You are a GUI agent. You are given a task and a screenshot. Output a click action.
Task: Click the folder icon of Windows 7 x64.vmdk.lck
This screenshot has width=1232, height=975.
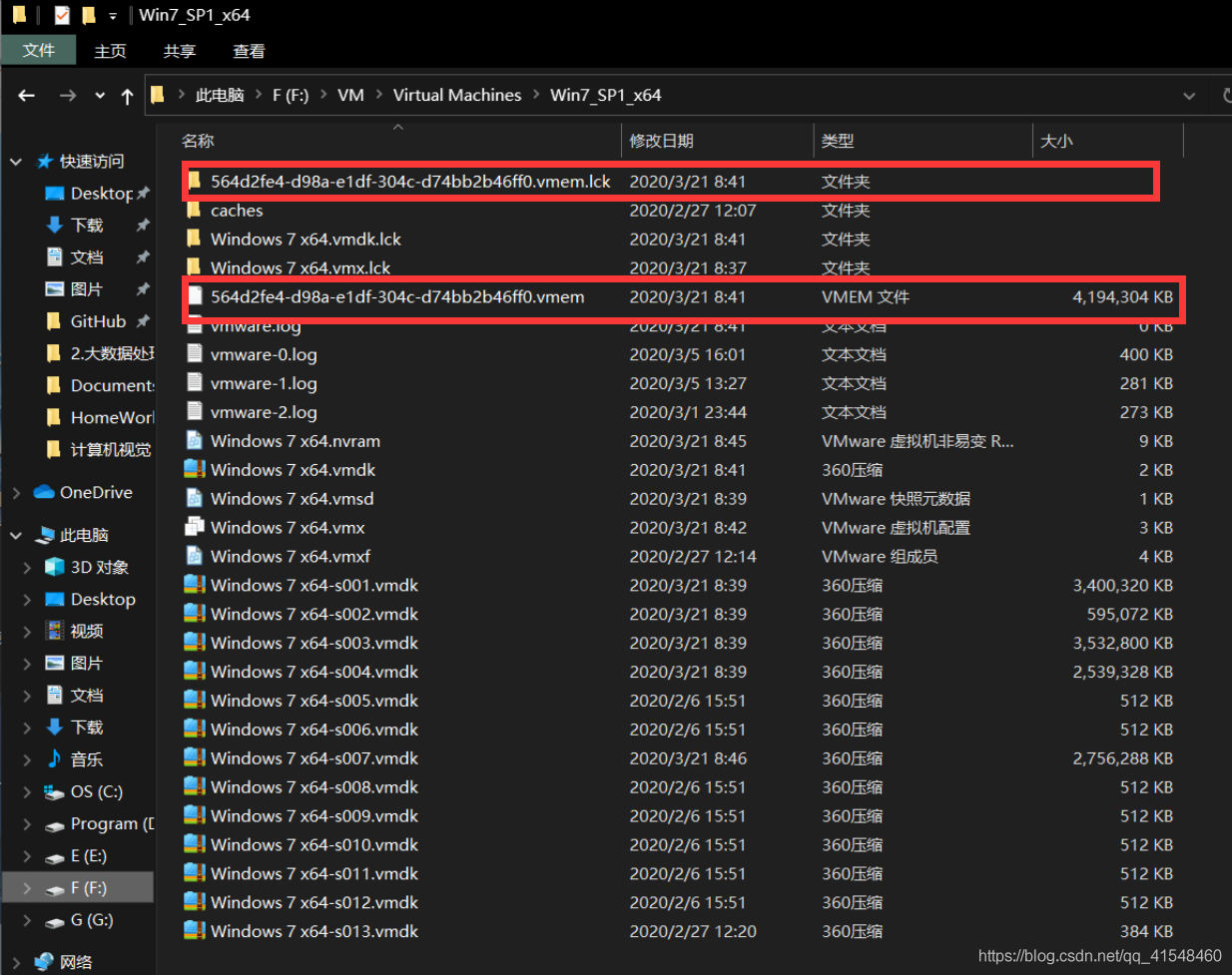(194, 240)
